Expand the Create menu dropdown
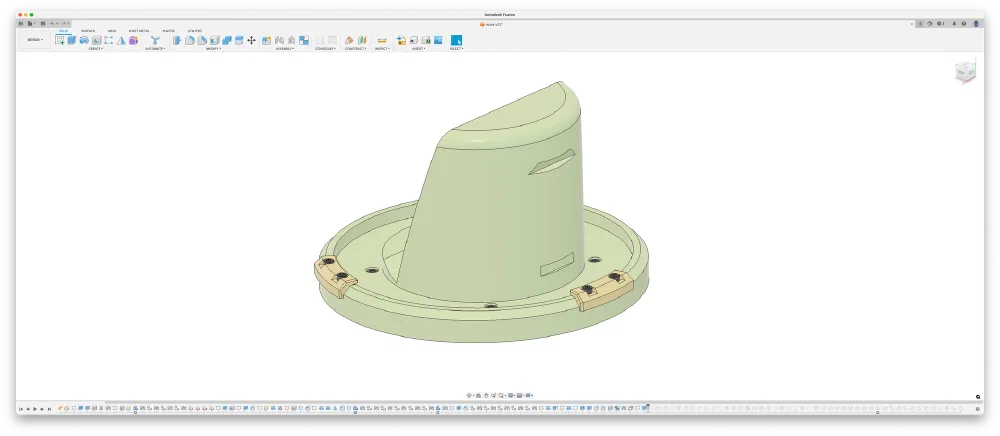Viewport: 1000px width, 436px height. pos(95,48)
